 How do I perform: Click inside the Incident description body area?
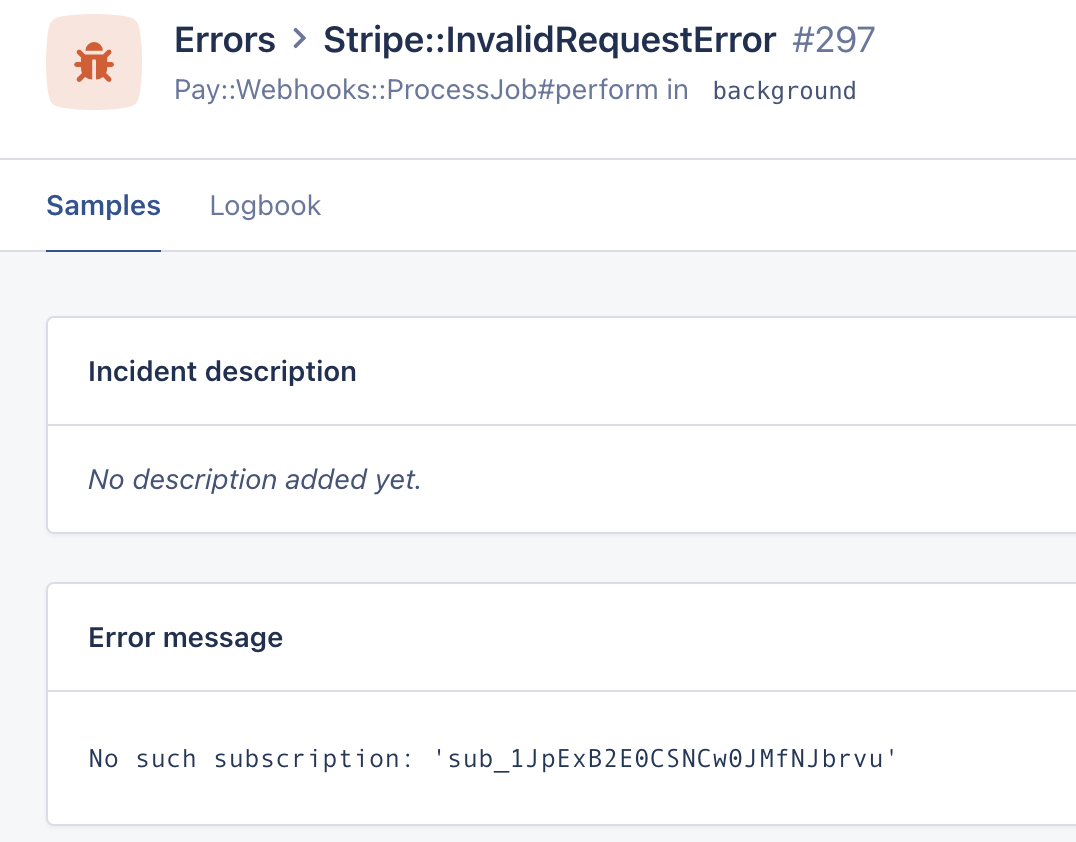click(500, 479)
